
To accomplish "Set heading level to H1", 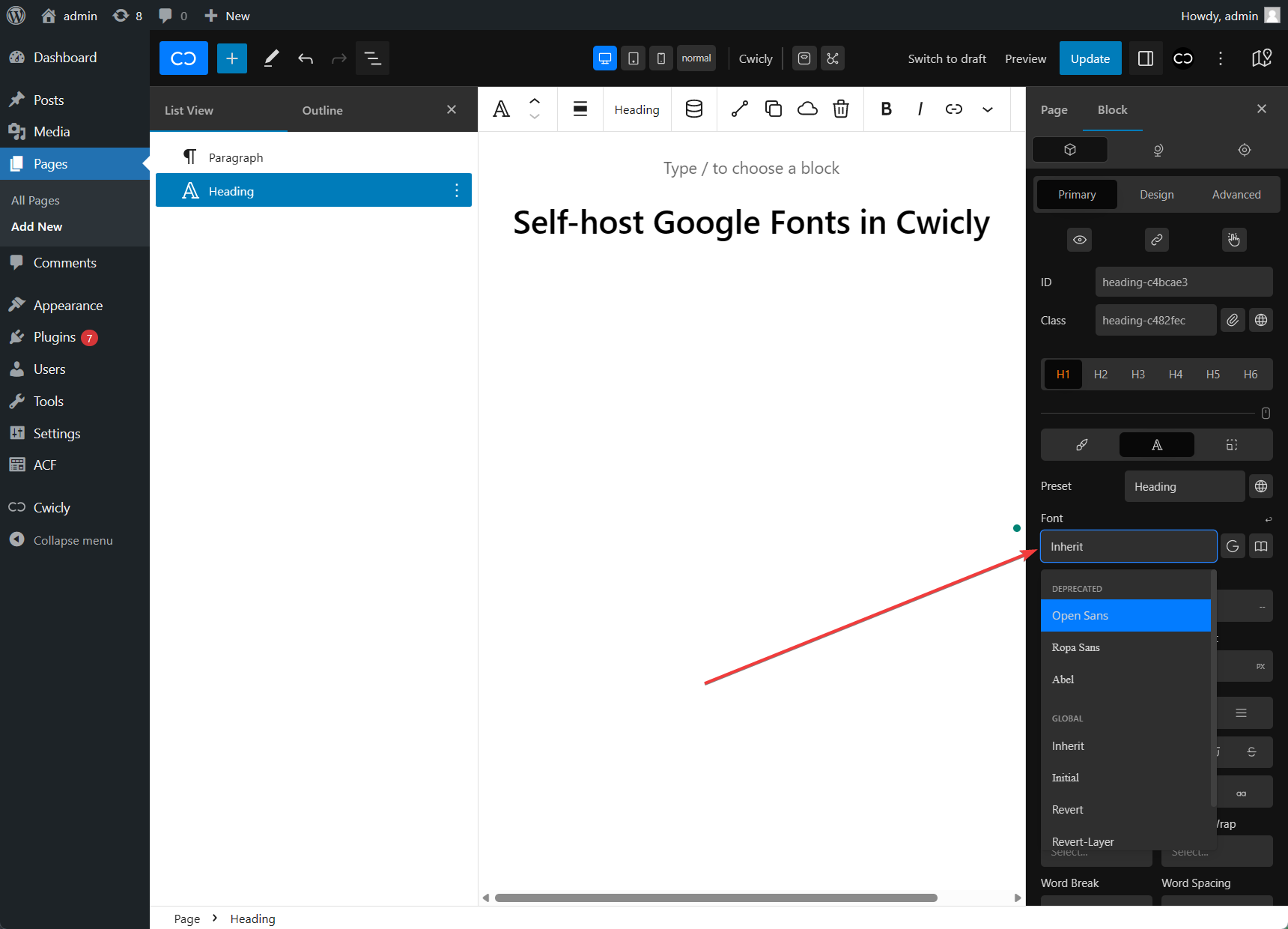I will [1063, 375].
